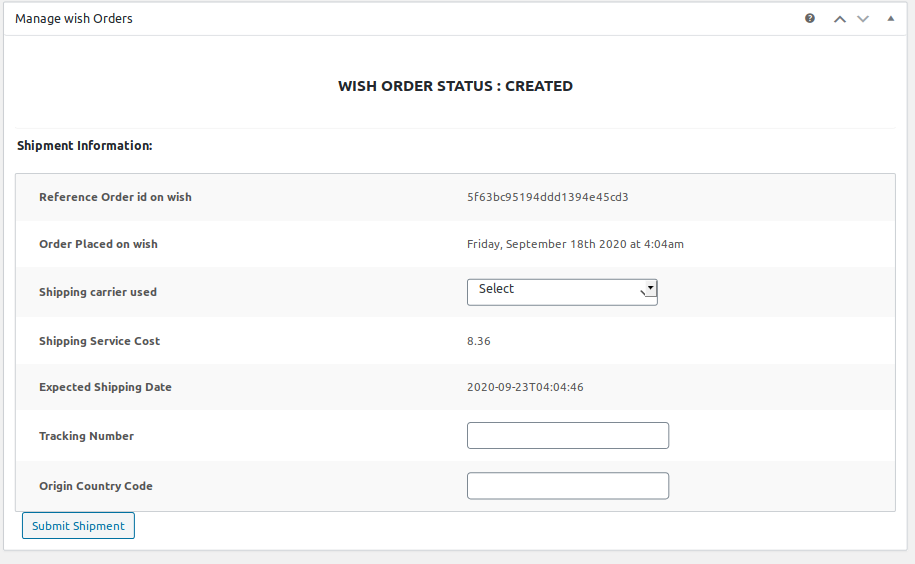
Task: Click the Shipping carrier used label
Action: (97, 292)
